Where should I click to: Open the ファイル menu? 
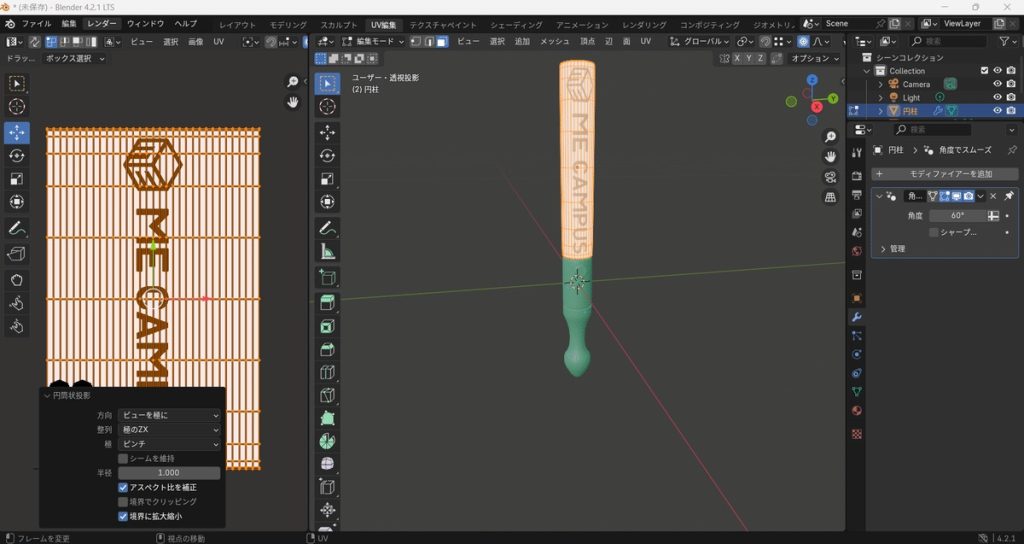(37, 24)
